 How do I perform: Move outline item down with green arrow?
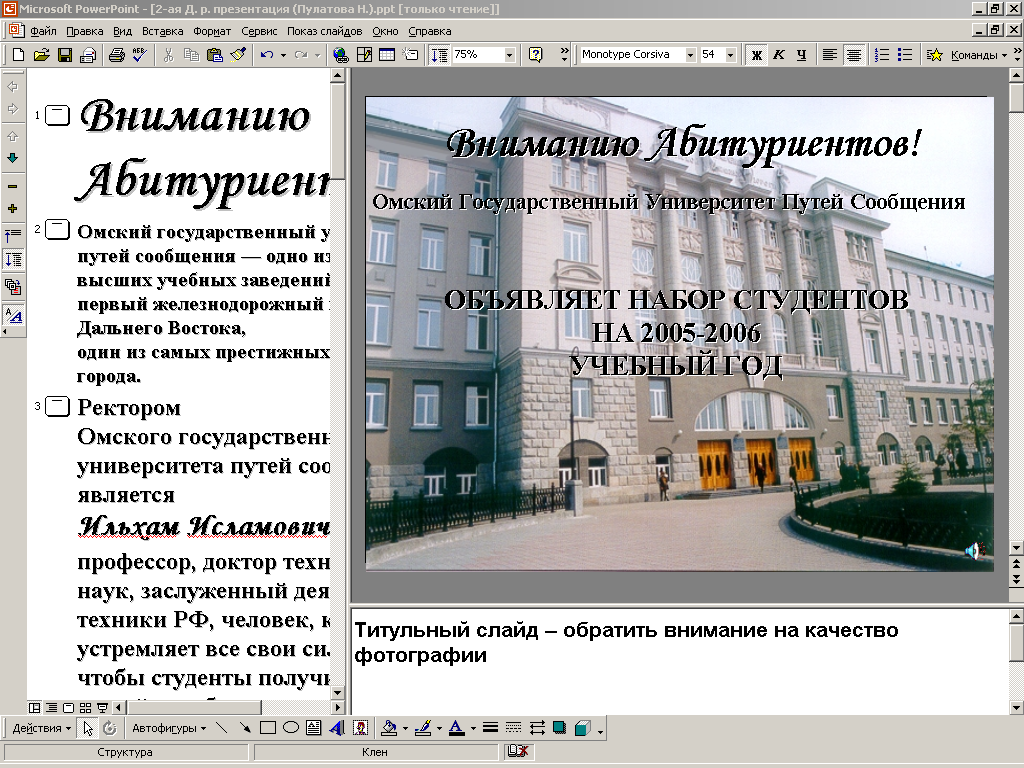[x=12, y=158]
